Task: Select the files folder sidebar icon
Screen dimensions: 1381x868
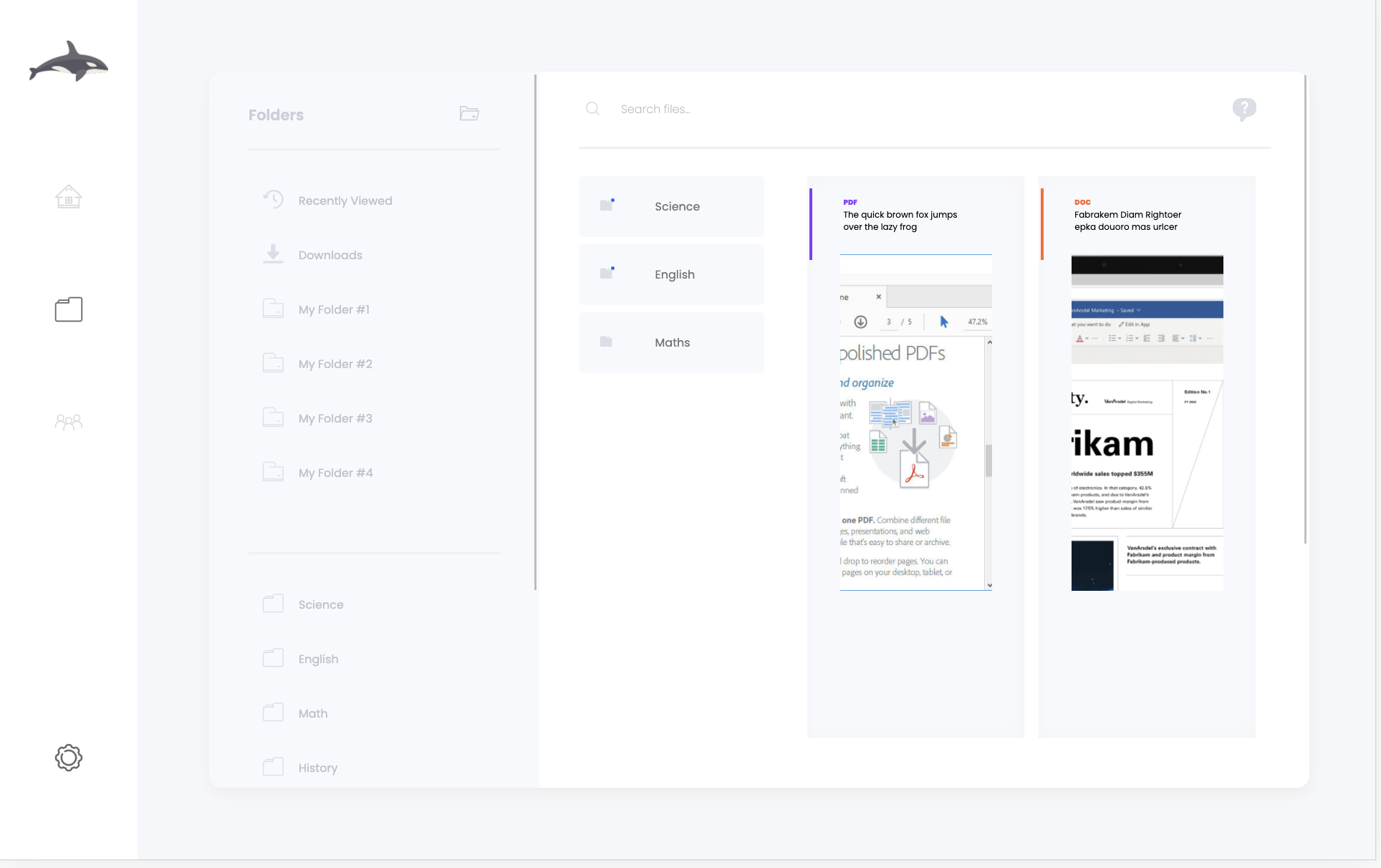Action: (69, 309)
